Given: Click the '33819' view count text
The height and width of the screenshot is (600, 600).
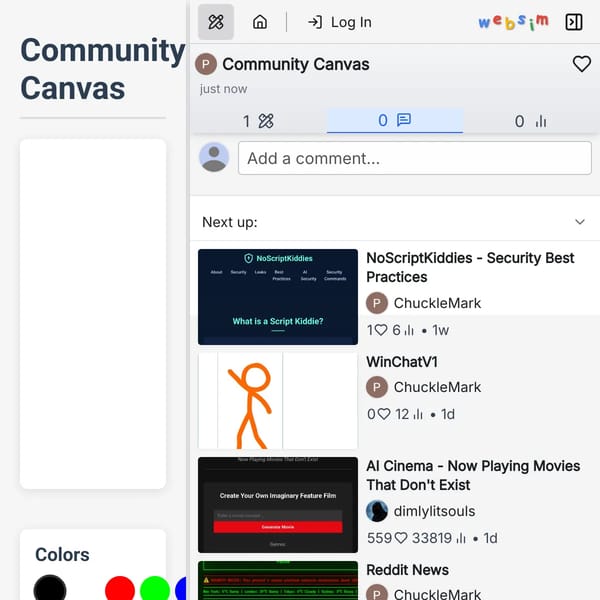Looking at the screenshot, I should [x=432, y=538].
